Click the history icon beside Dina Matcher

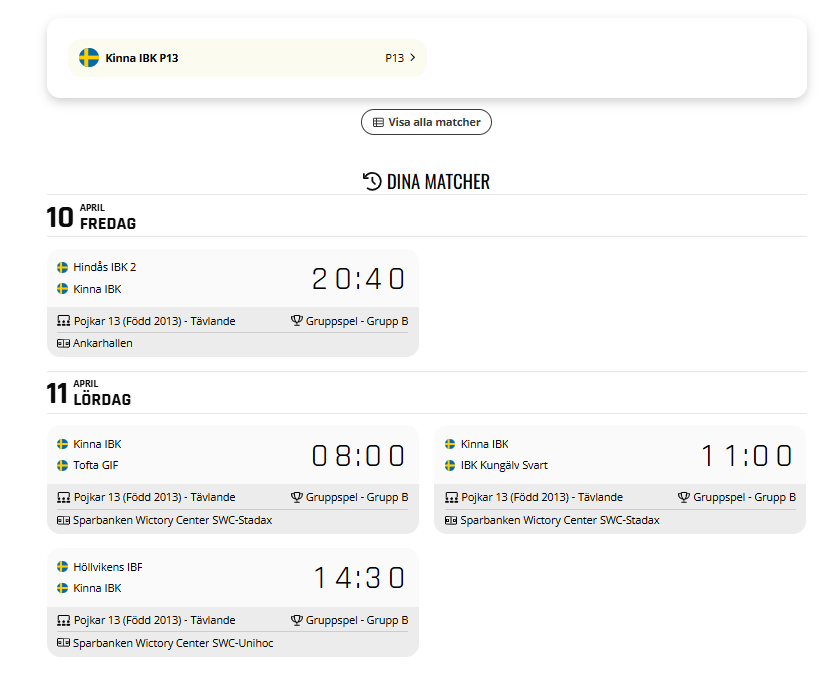[x=372, y=181]
